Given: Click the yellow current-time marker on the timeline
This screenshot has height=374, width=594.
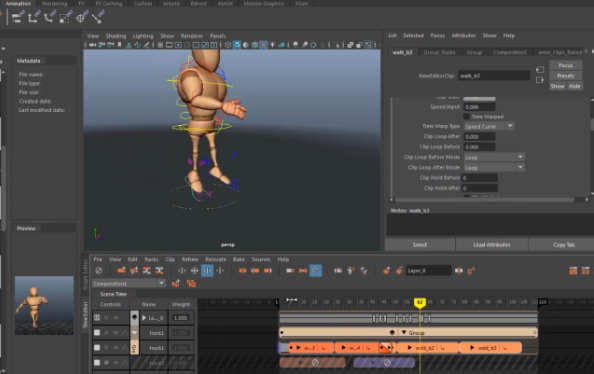Looking at the screenshot, I should 420,302.
